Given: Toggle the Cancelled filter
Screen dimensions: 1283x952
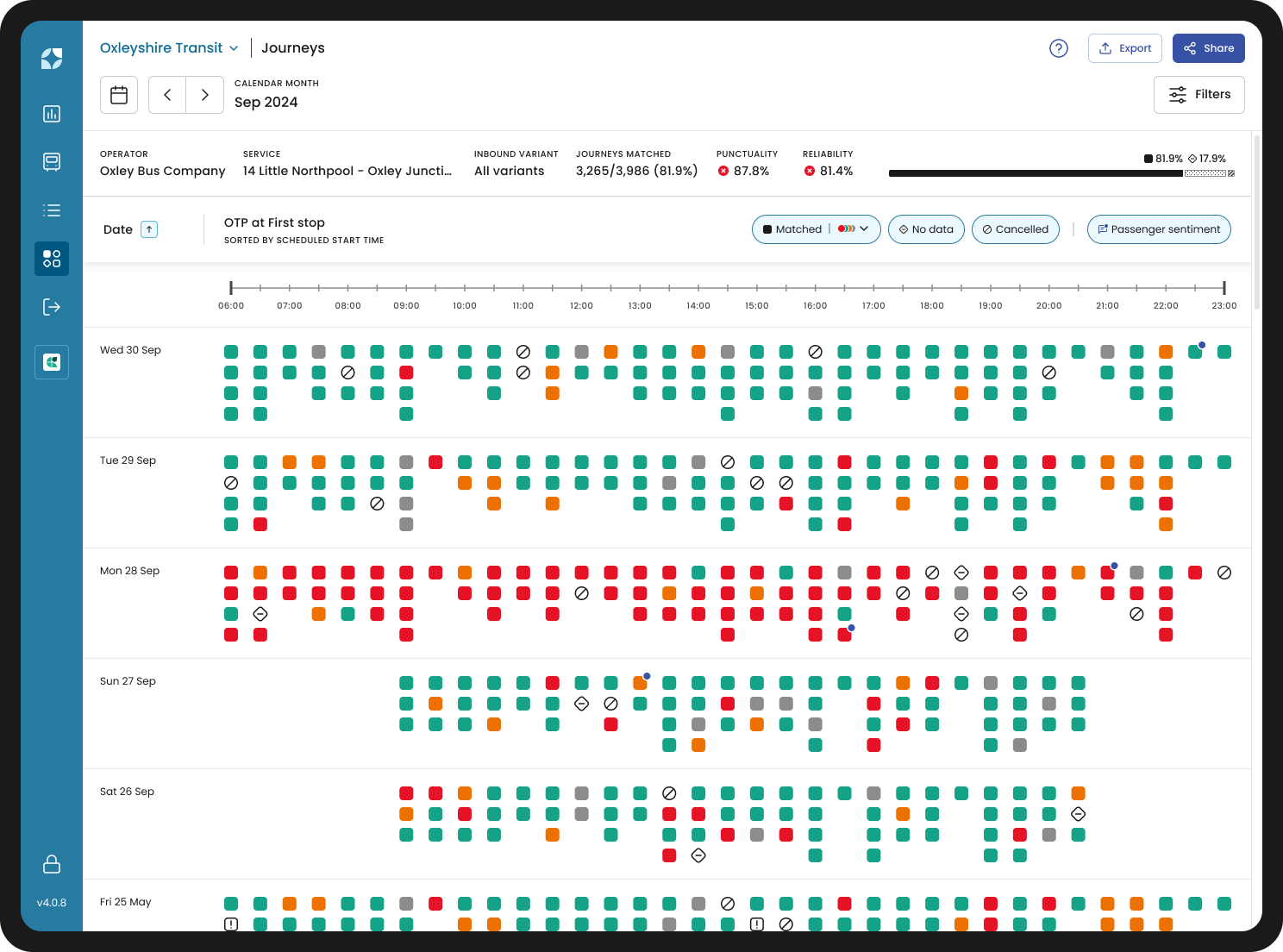Looking at the screenshot, I should pyautogui.click(x=1016, y=229).
